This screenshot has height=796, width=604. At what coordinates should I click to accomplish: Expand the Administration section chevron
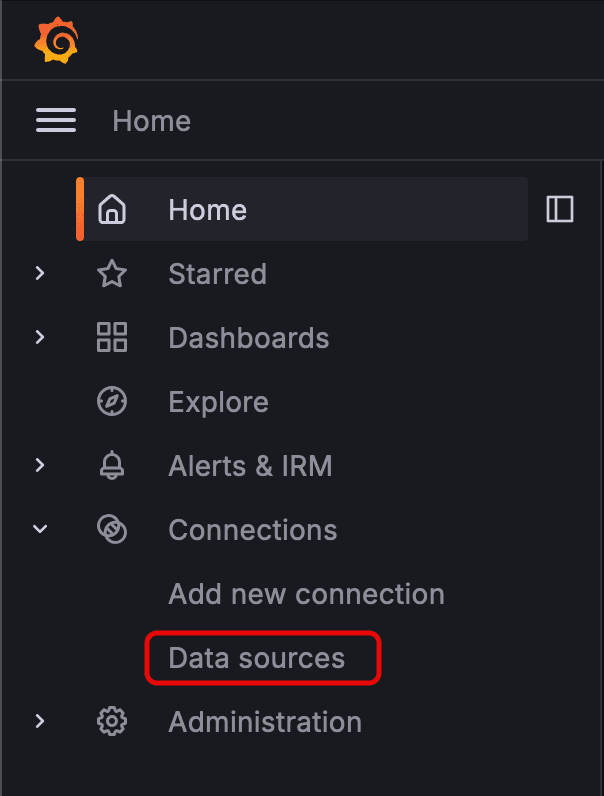pos(40,721)
